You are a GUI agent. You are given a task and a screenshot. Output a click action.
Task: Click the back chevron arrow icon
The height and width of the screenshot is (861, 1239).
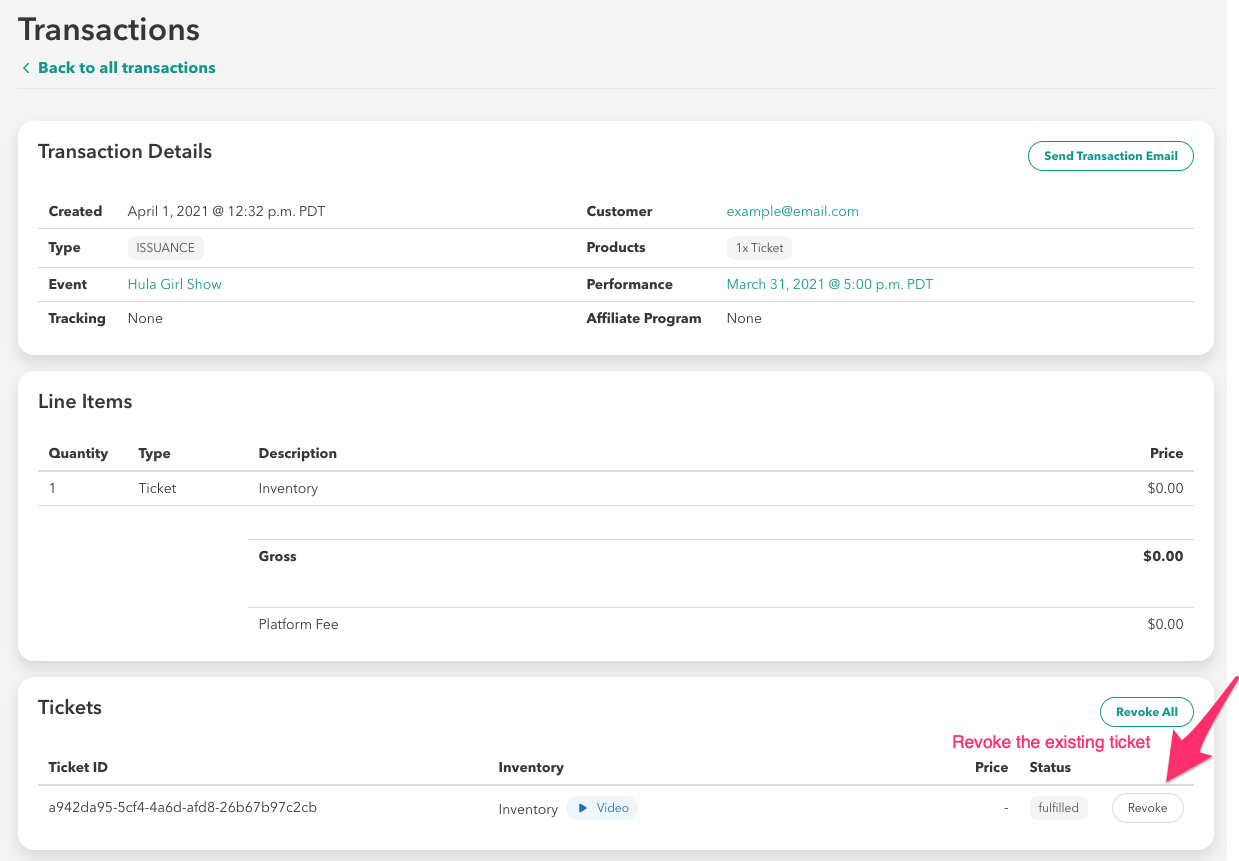26,68
